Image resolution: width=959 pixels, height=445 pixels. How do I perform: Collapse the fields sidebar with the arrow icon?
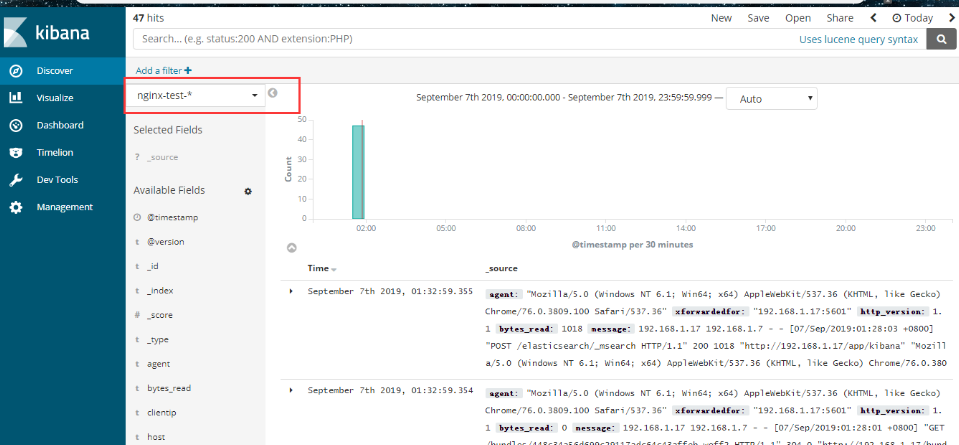(273, 94)
